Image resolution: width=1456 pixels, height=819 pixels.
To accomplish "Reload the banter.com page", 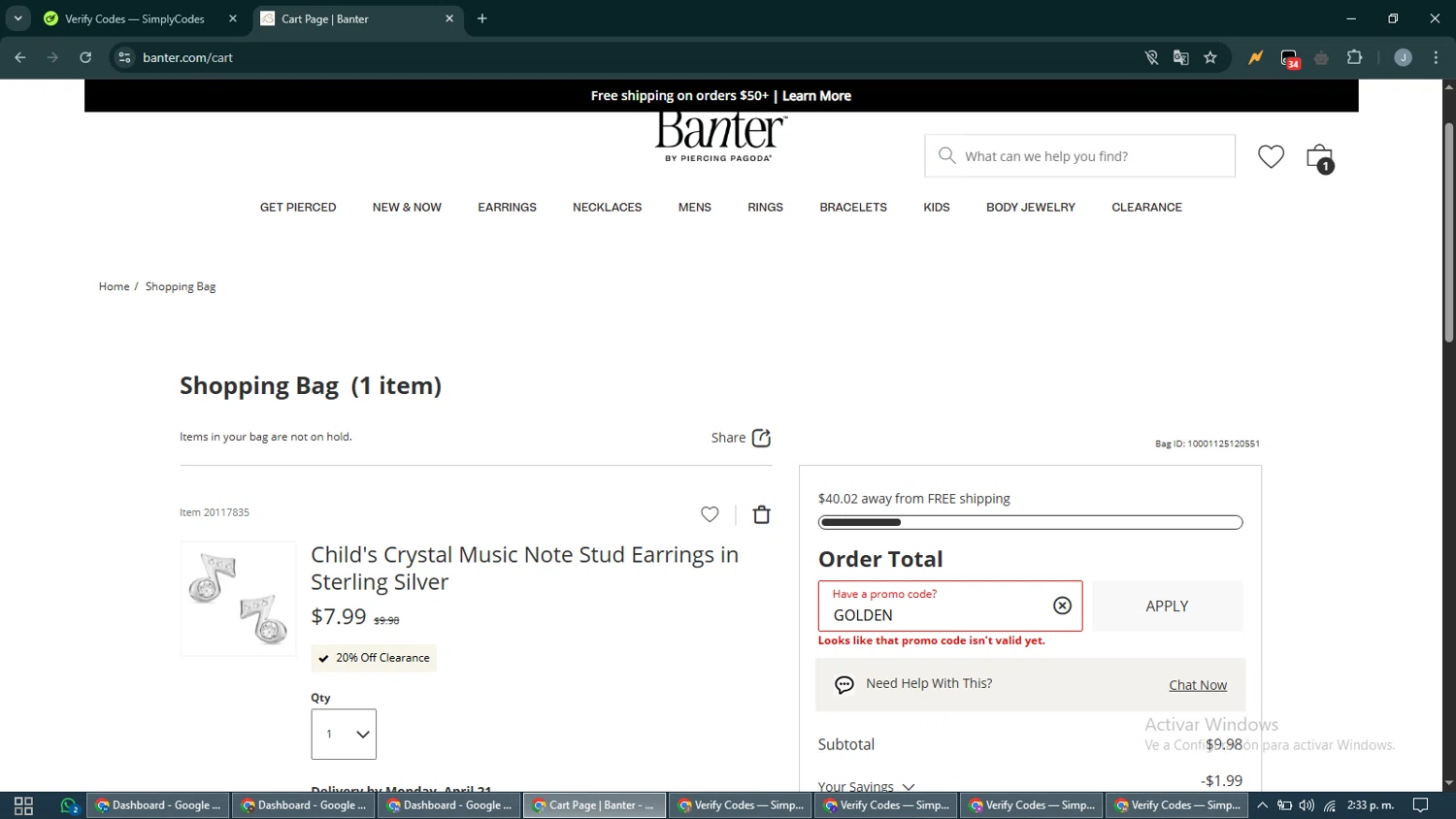I will click(x=85, y=57).
